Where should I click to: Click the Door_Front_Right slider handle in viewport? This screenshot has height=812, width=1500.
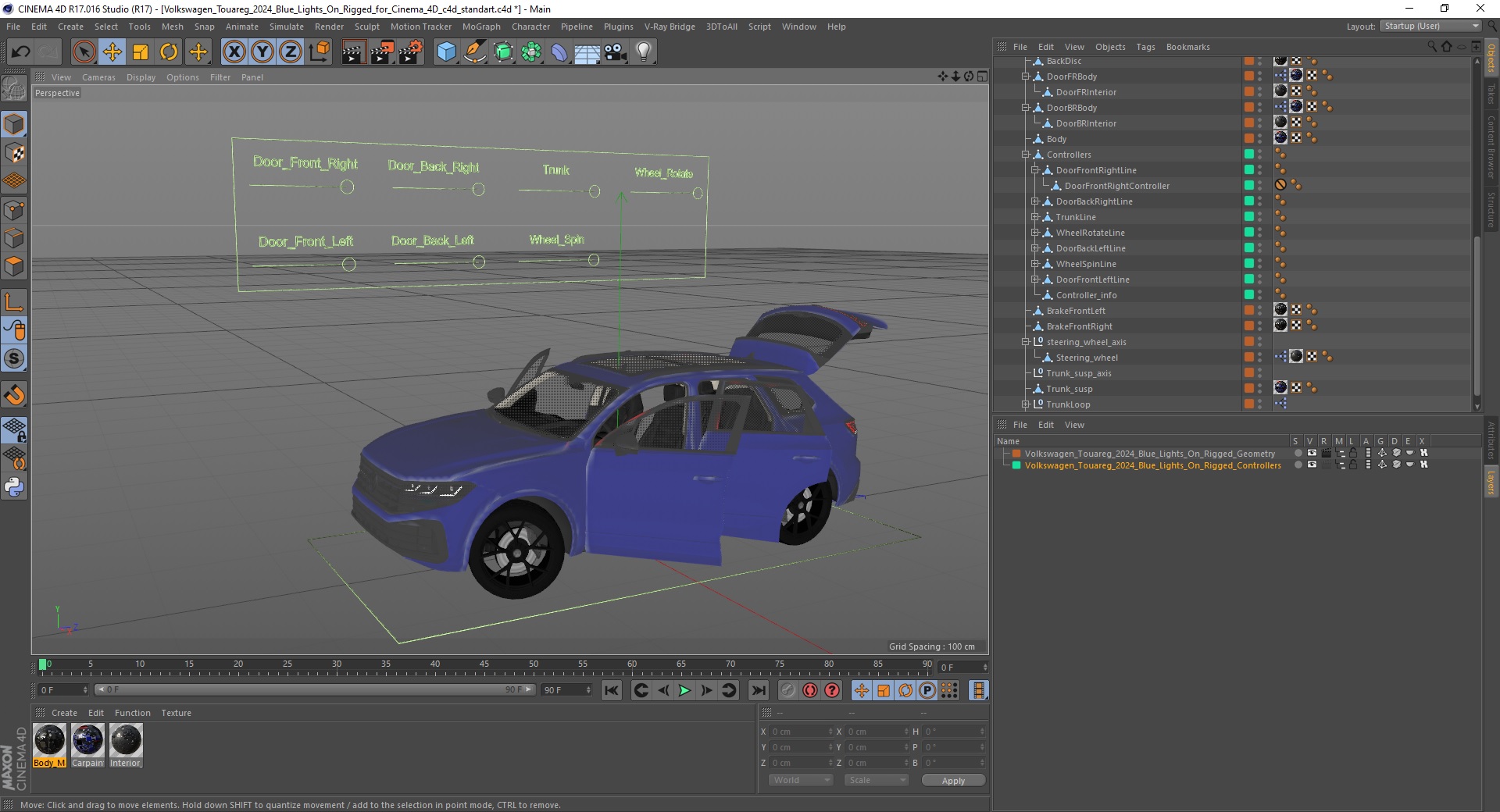348,187
